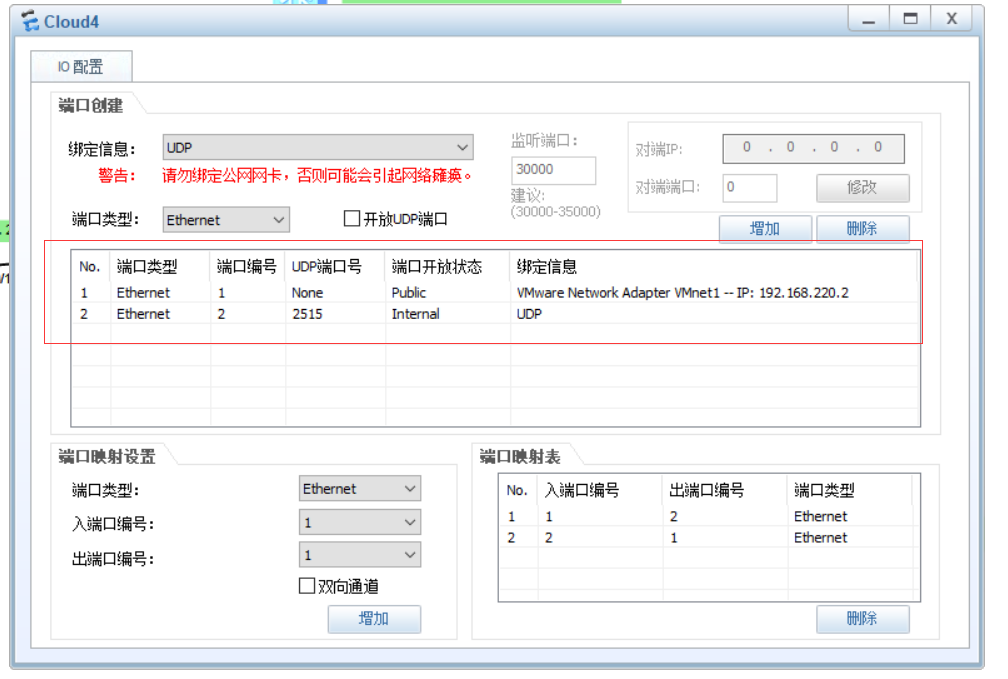
Task: Click the 监听端口 field showing 30000
Action: point(553,170)
